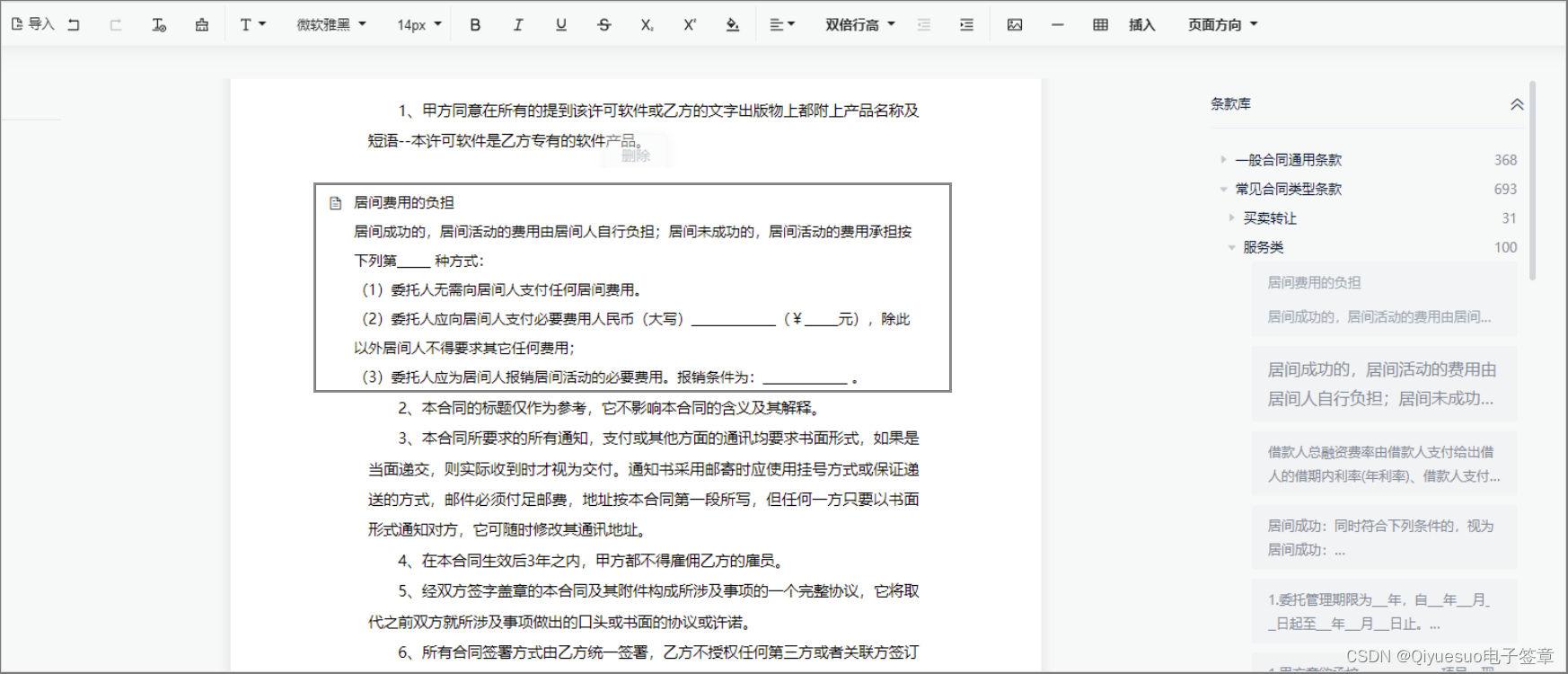1568x674 pixels.
Task: Click paragraph 5、经双方签字盖章的本合同
Action: point(643,607)
